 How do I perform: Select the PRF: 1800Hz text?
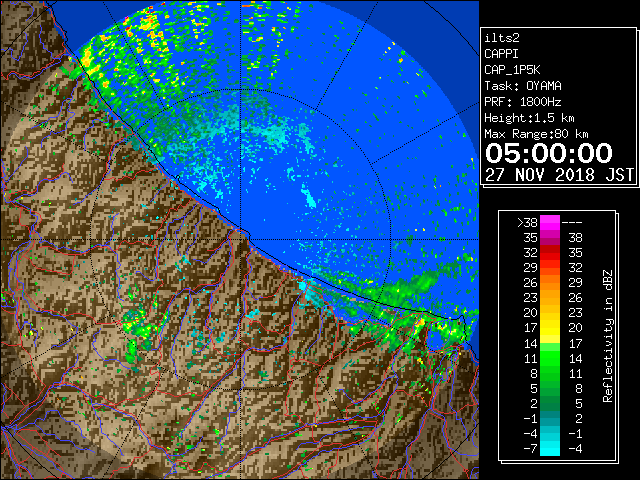tap(523, 102)
